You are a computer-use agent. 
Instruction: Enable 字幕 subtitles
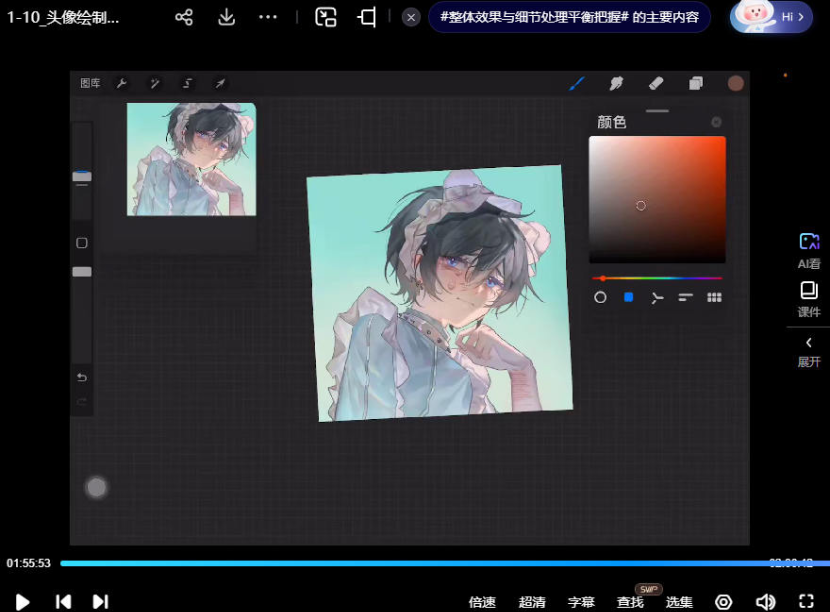click(x=581, y=602)
